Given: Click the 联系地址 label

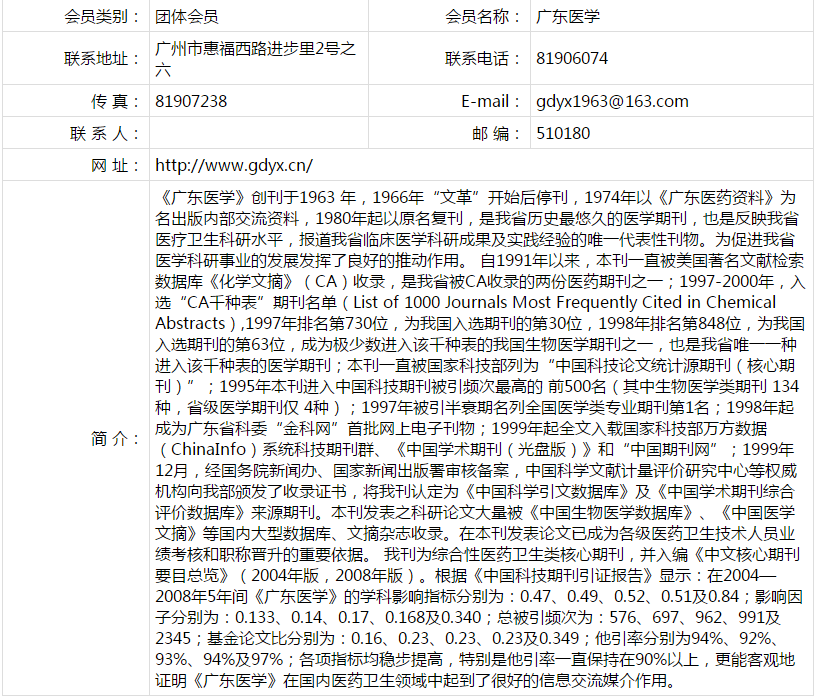Looking at the screenshot, I should pyautogui.click(x=102, y=58).
